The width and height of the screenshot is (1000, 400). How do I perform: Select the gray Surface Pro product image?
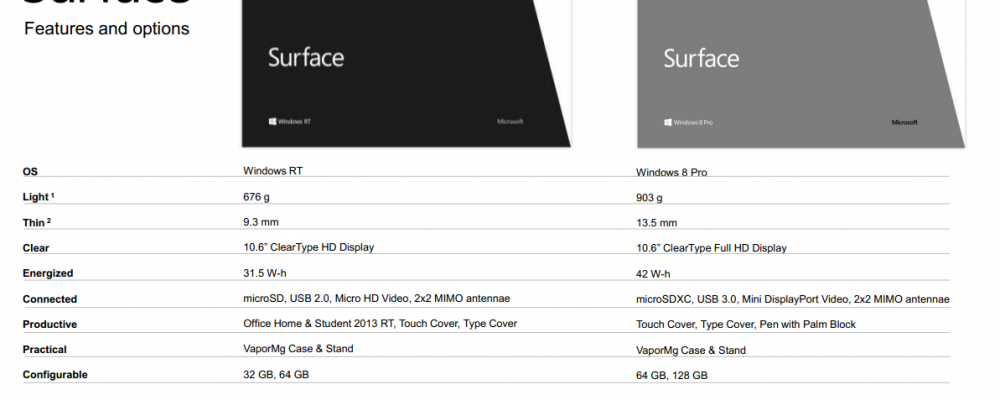click(801, 73)
